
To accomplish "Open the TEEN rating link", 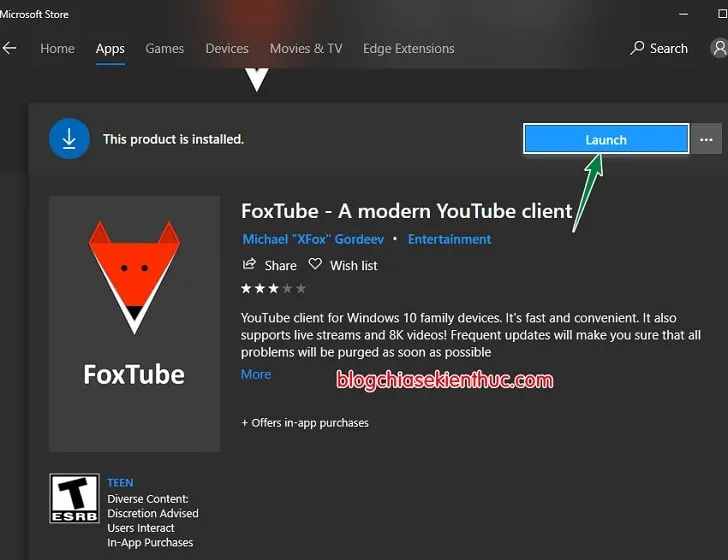I will click(x=120, y=483).
